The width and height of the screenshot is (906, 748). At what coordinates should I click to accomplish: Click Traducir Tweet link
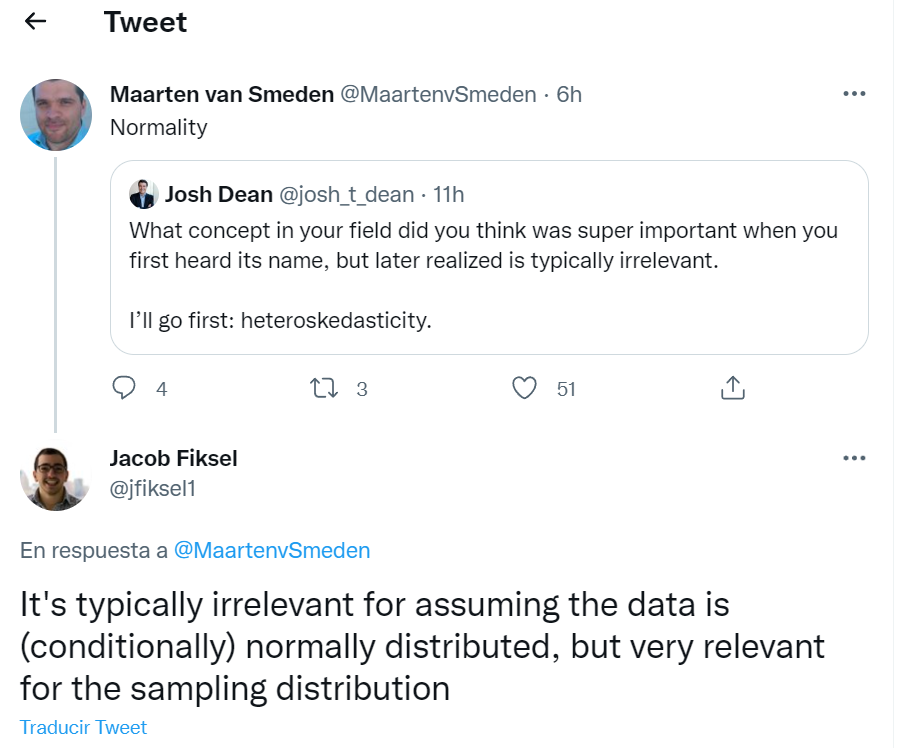[x=84, y=728]
